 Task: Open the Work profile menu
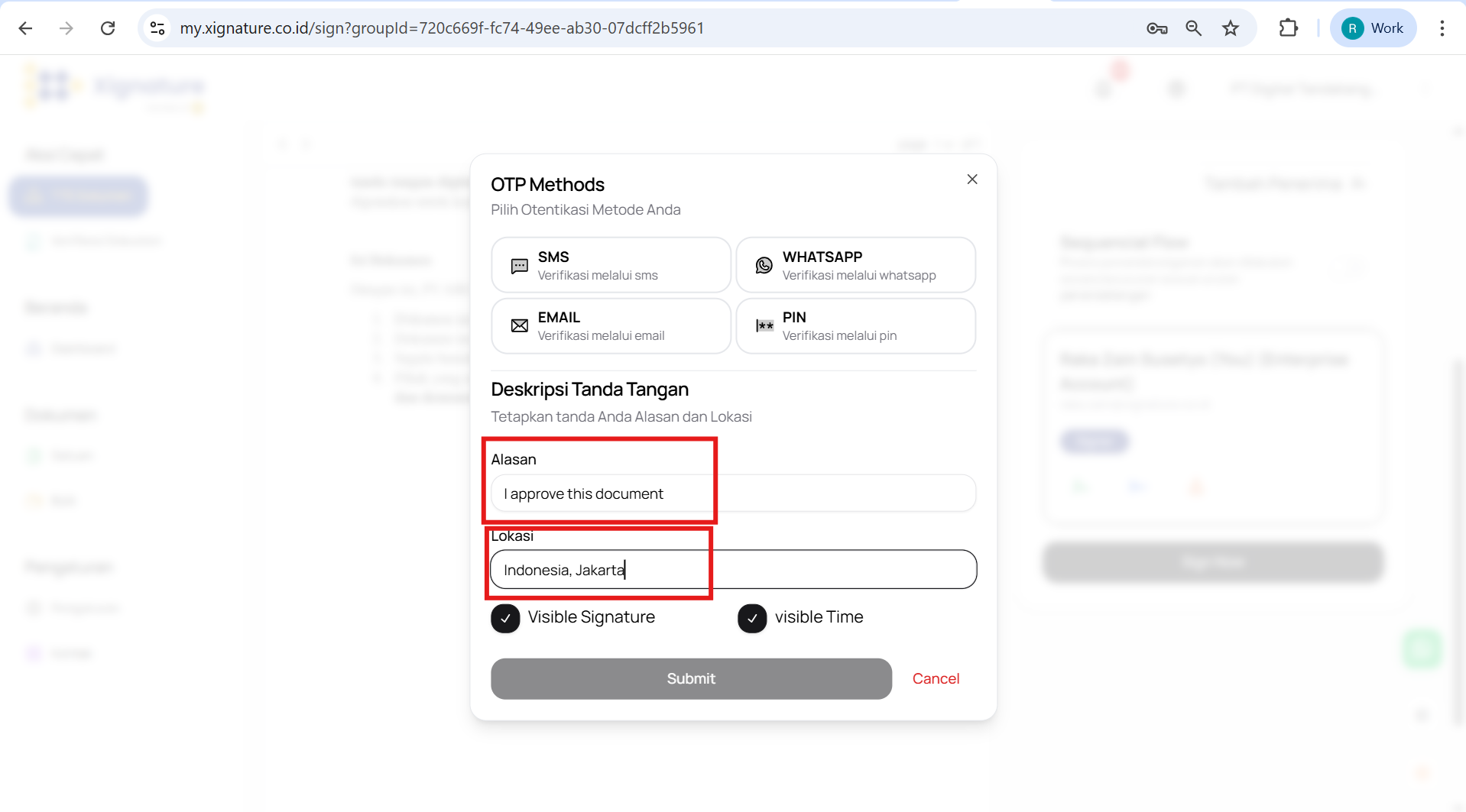click(1373, 28)
